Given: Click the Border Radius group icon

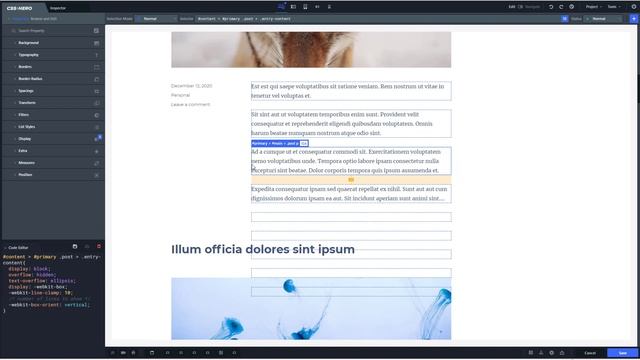Looking at the screenshot, I should click(97, 79).
